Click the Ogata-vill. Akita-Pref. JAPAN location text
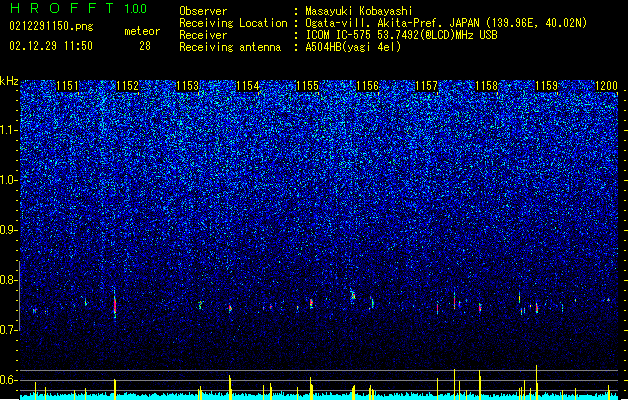This screenshot has height=400, width=629. tap(392, 23)
